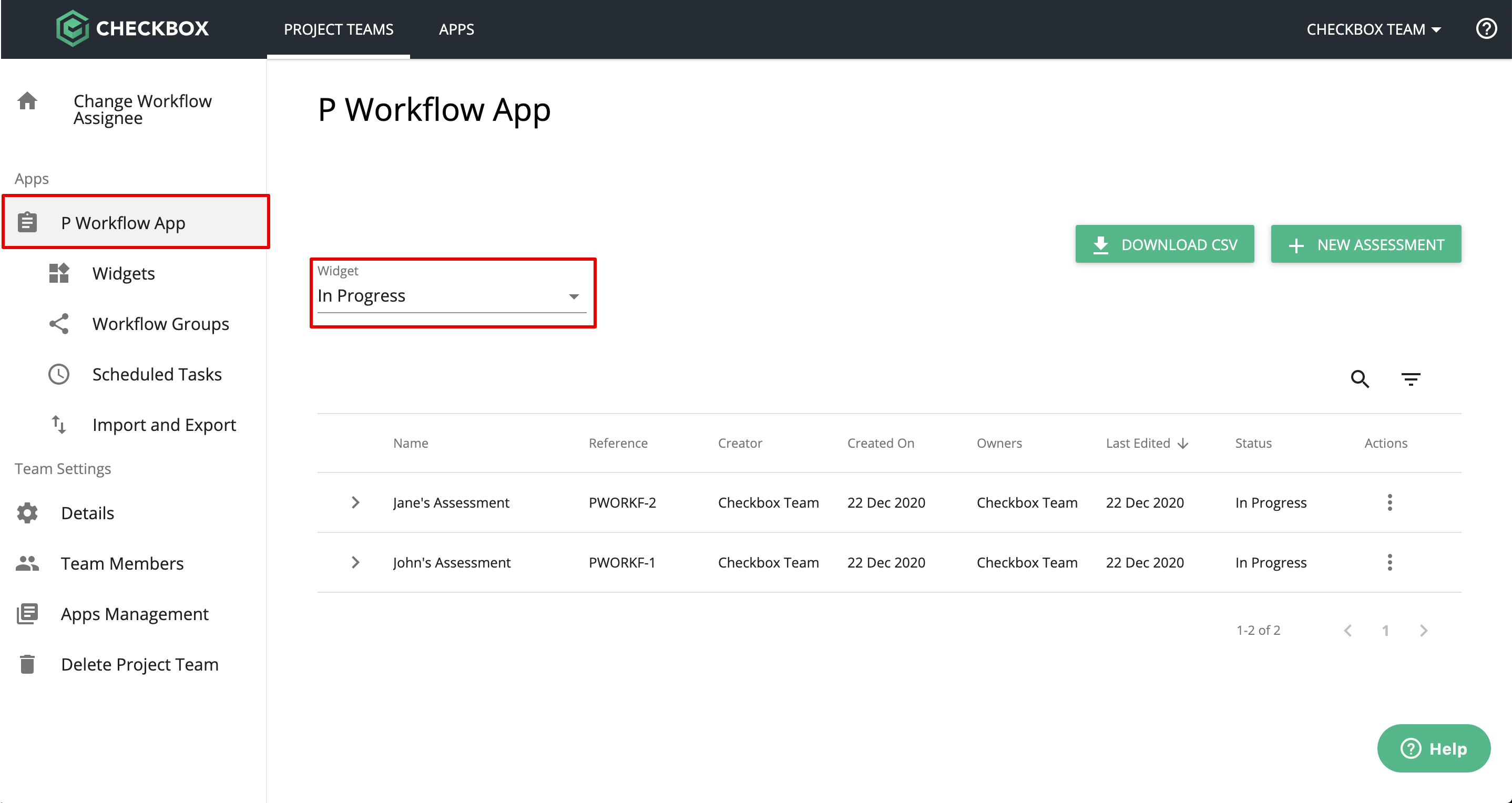This screenshot has height=803, width=1512.
Task: Open Scheduled Tasks in the sidebar
Action: [157, 374]
